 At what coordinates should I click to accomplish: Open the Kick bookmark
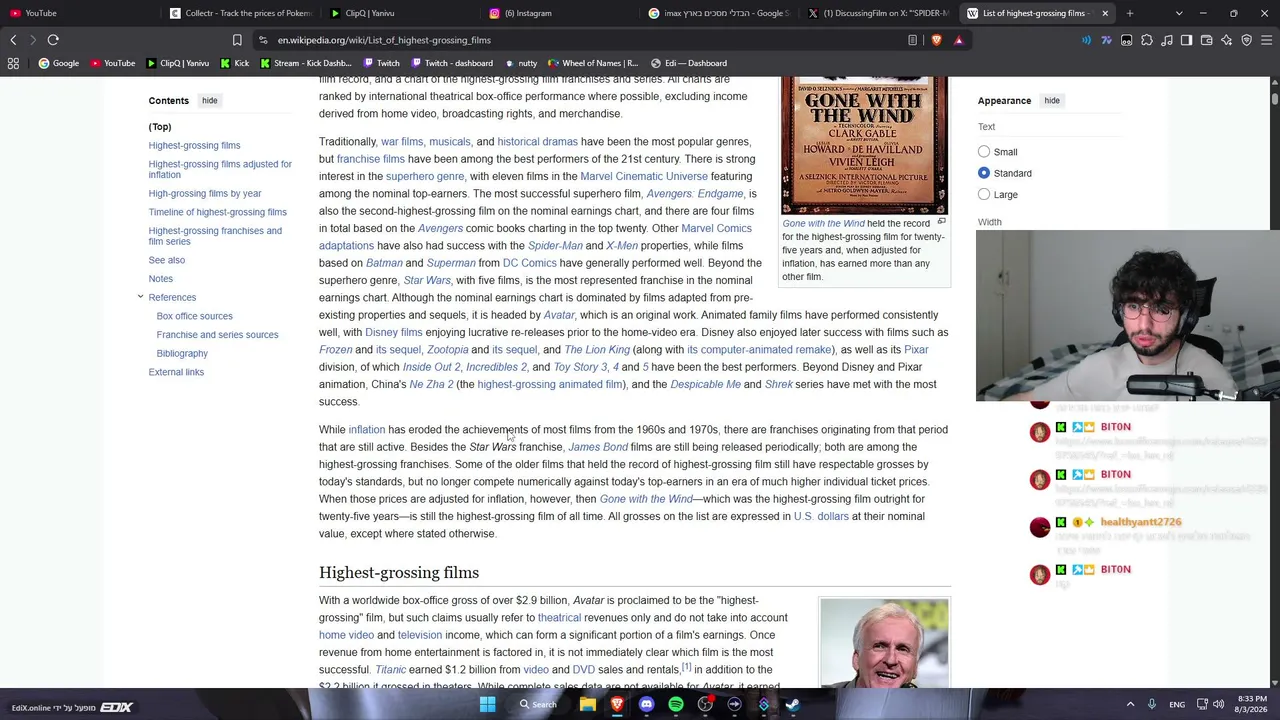235,63
